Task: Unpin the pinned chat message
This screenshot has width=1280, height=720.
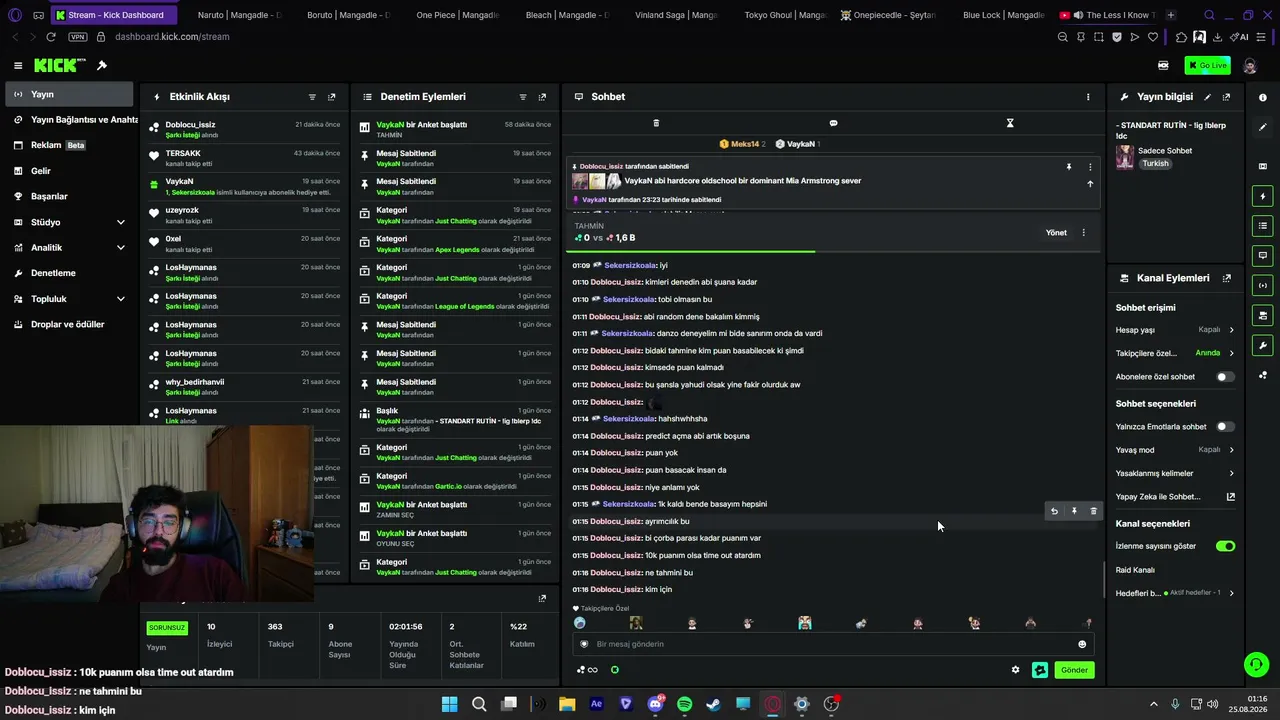Action: pos(1069,167)
